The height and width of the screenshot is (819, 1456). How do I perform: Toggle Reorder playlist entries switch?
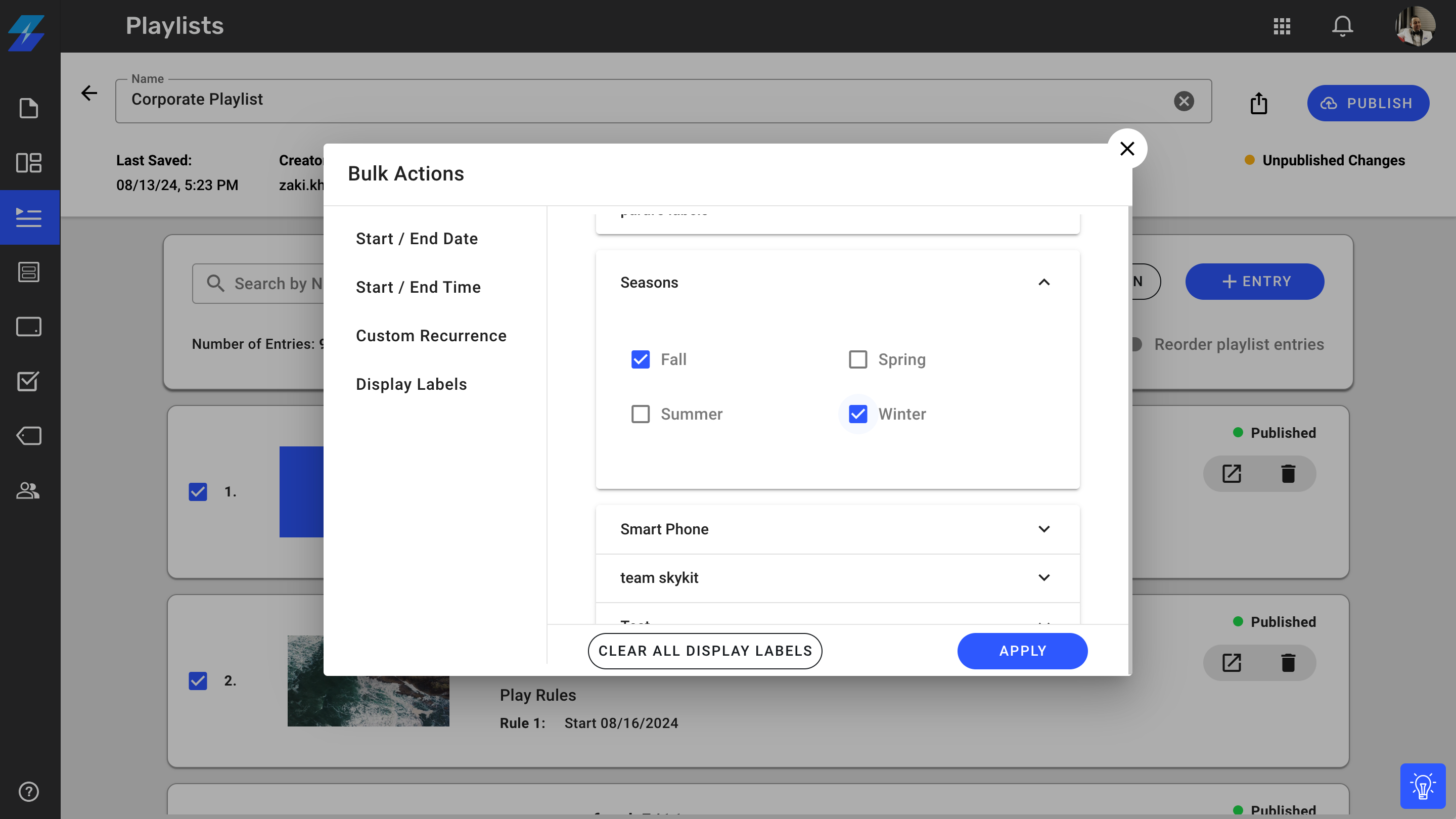(1136, 344)
